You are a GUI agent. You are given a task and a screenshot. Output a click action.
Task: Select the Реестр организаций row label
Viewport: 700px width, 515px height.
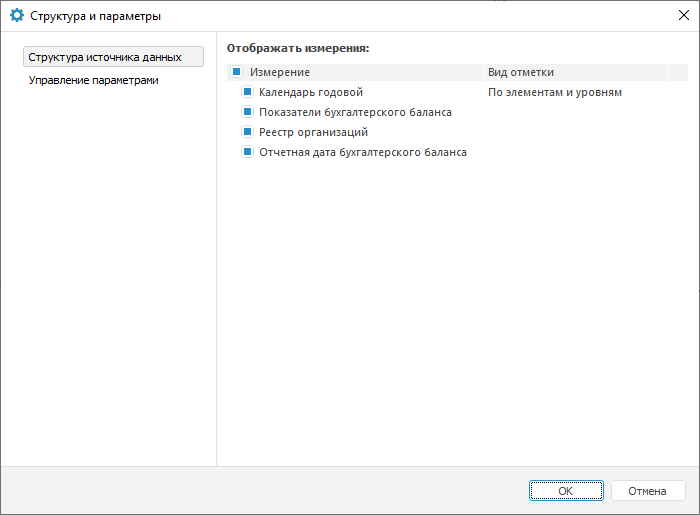tap(314, 132)
